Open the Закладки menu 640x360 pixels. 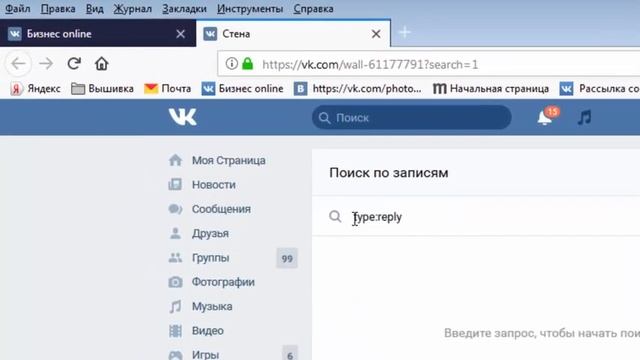(x=184, y=9)
